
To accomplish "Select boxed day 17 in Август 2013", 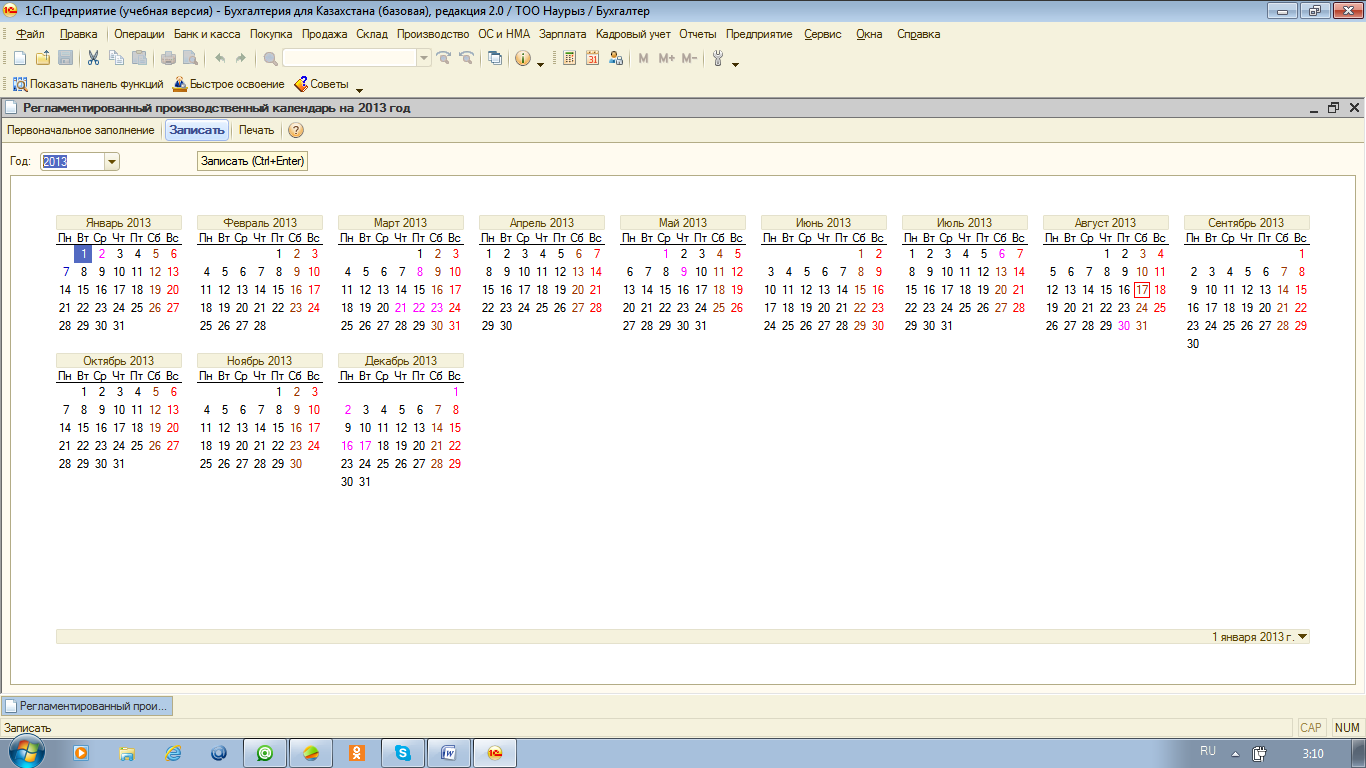I will [1142, 290].
